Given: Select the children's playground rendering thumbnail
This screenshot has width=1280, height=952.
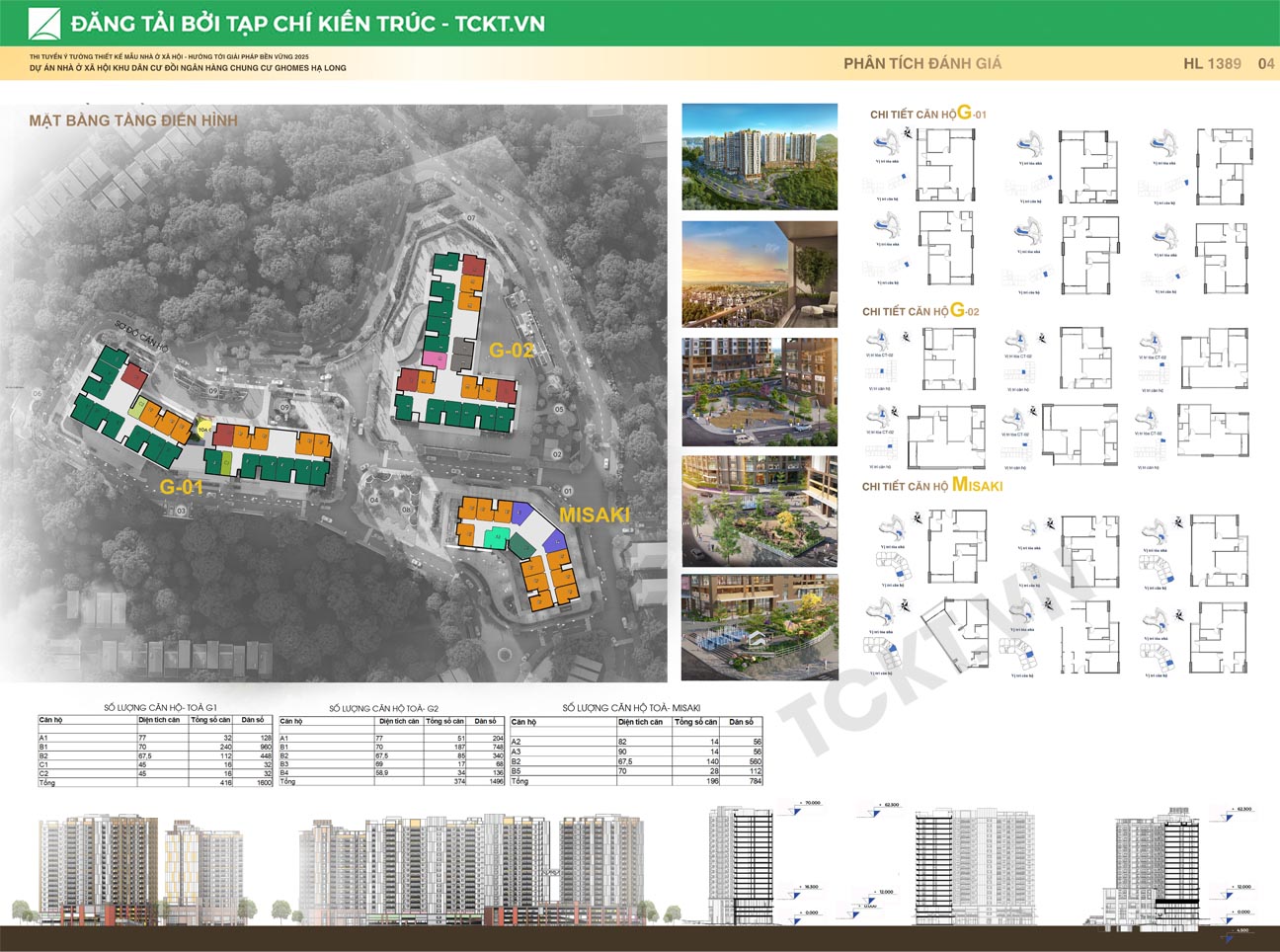Looking at the screenshot, I should click(x=760, y=627).
